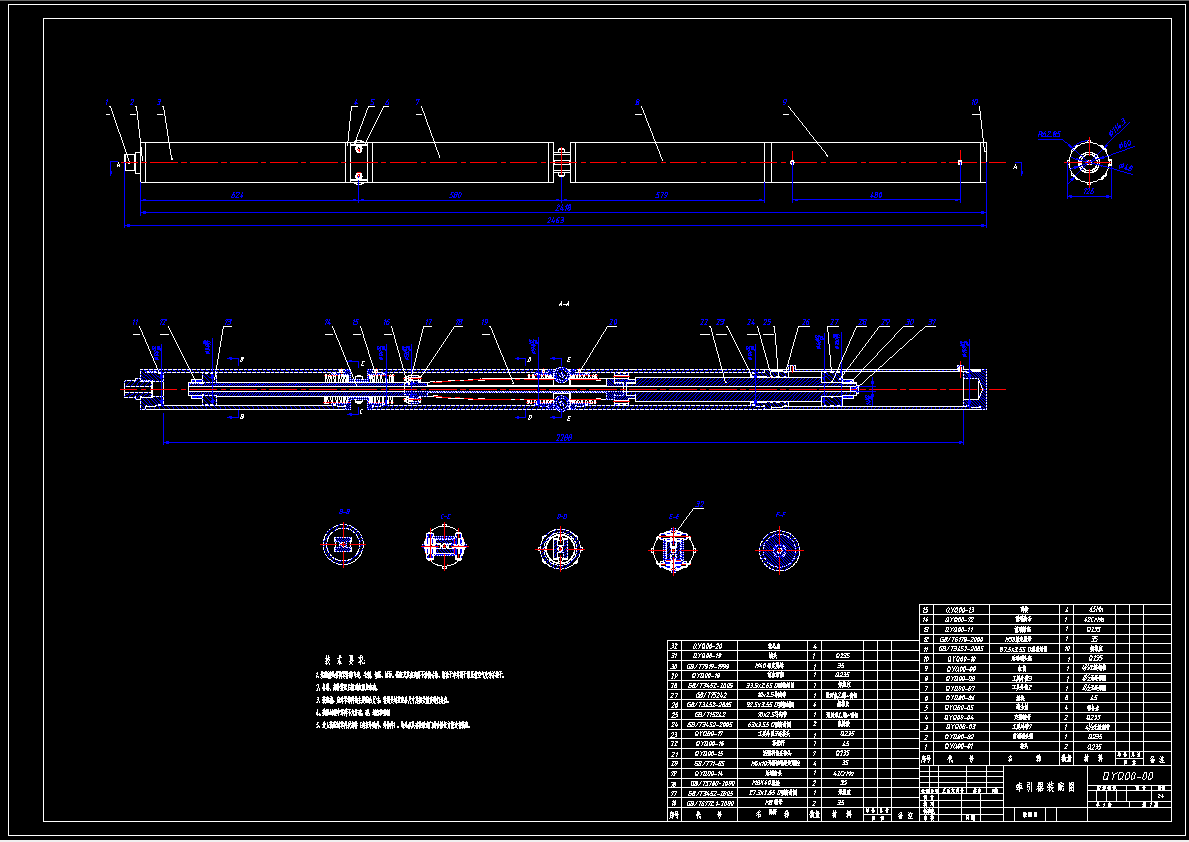Click balloon number 9 above the top view
The image size is (1189, 842).
click(785, 102)
